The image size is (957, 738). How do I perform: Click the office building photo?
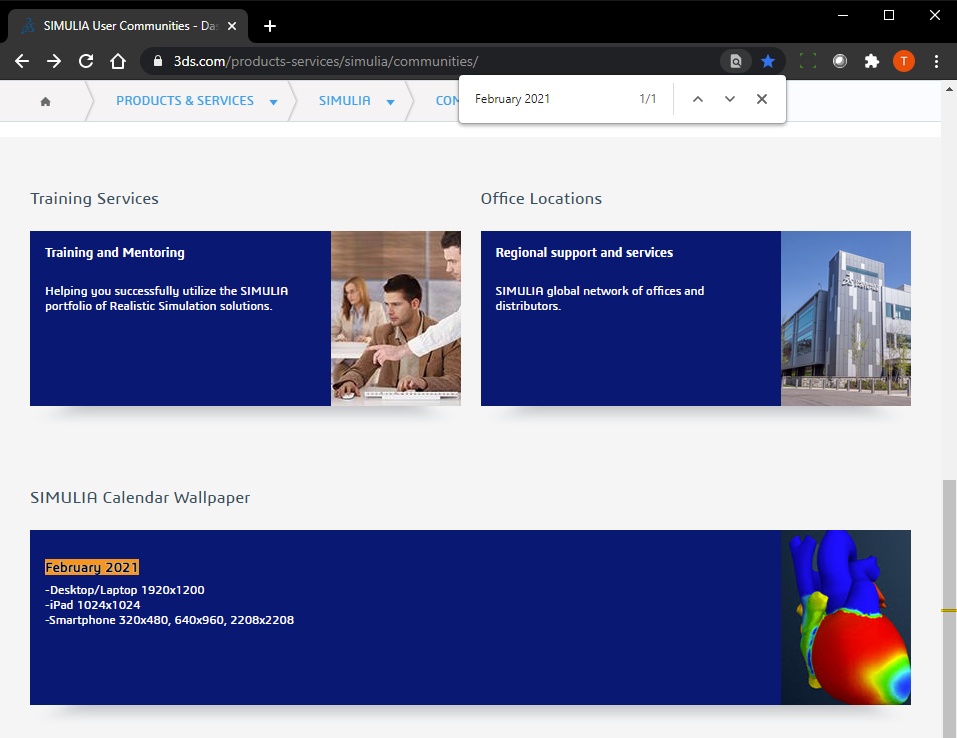(846, 318)
